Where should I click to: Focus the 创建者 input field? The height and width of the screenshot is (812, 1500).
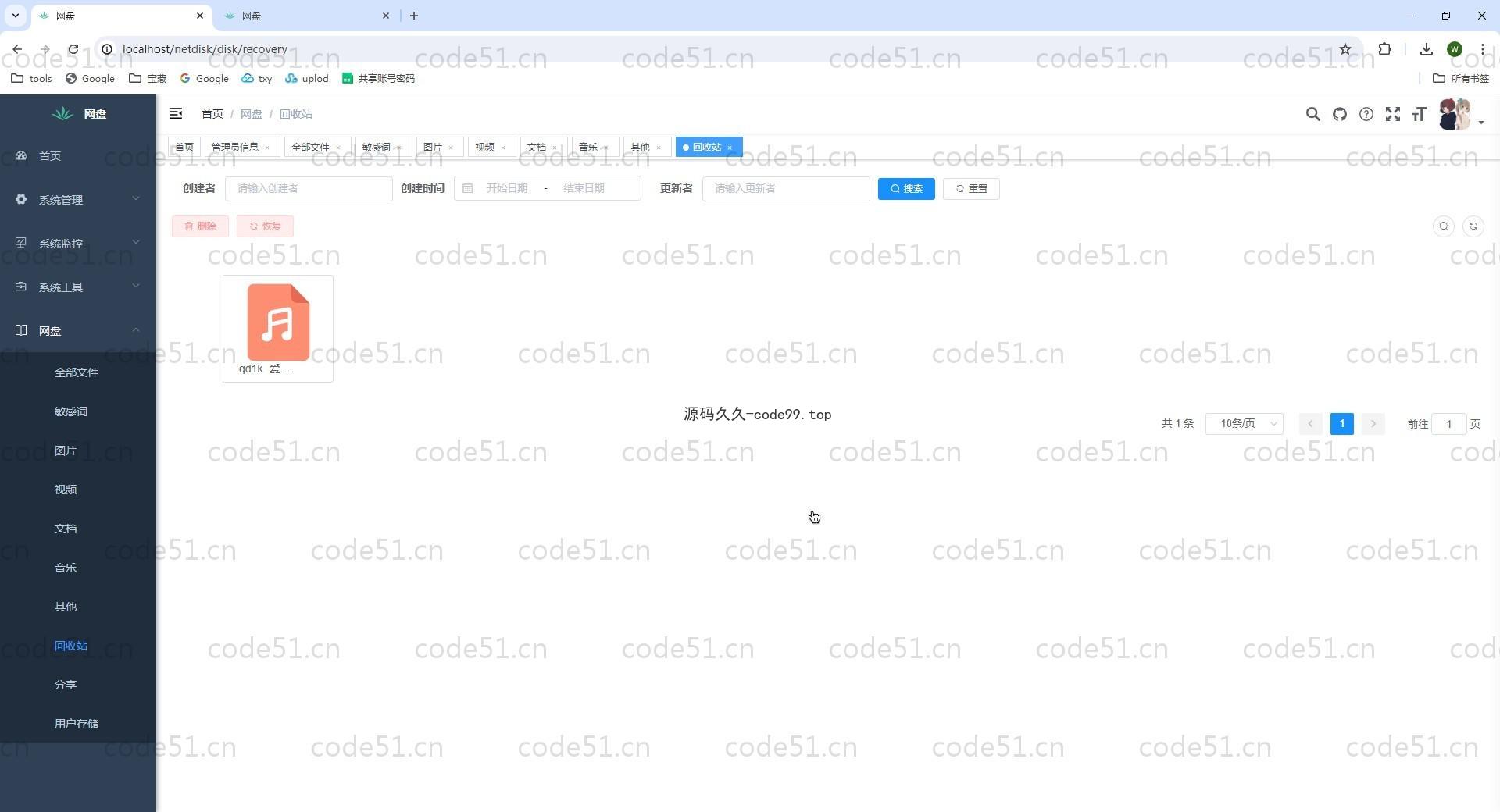coord(309,189)
